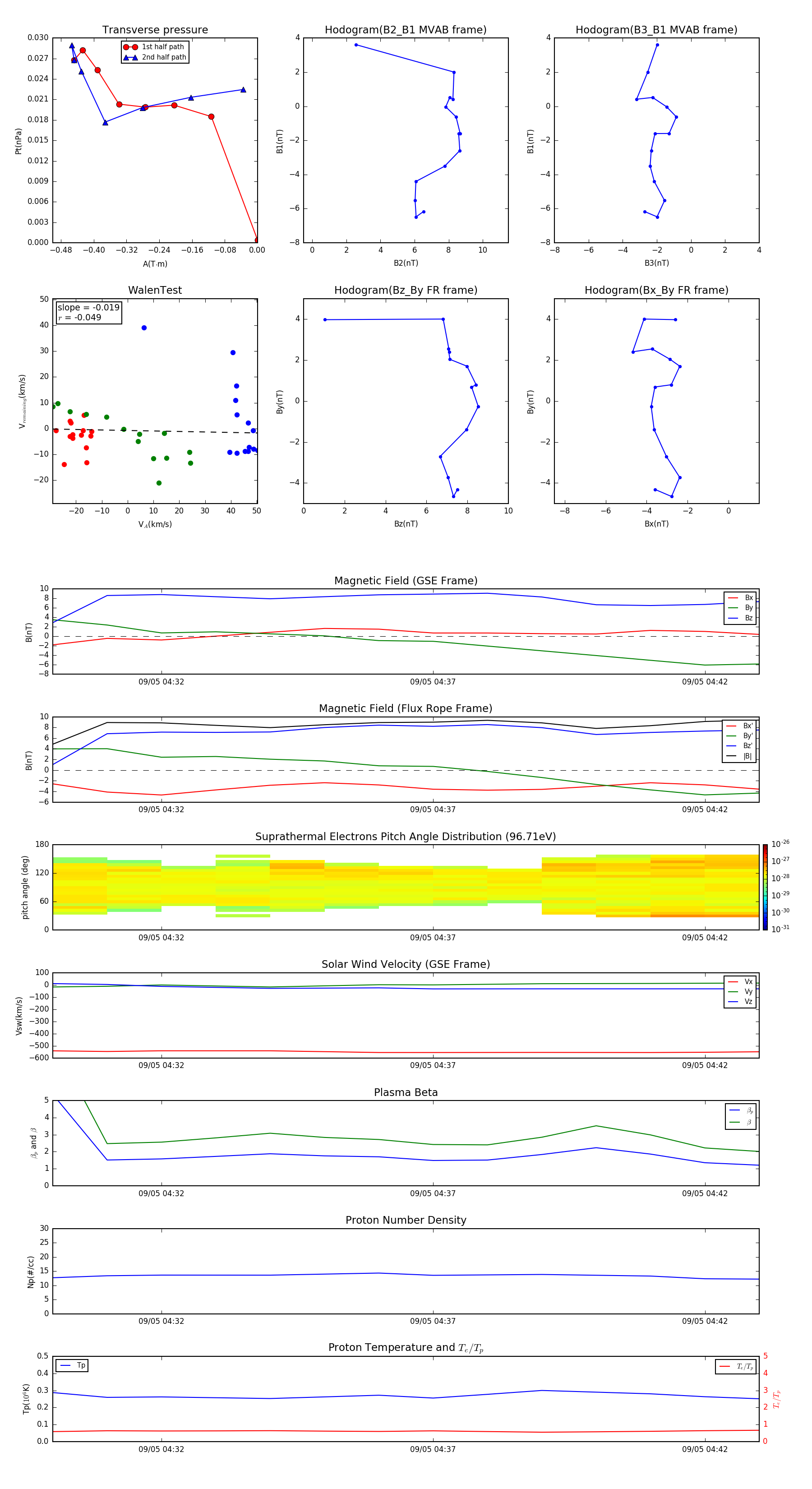The image size is (812, 1489).
Task: Click the 'r = -0.049' annotation
Action: [80, 317]
